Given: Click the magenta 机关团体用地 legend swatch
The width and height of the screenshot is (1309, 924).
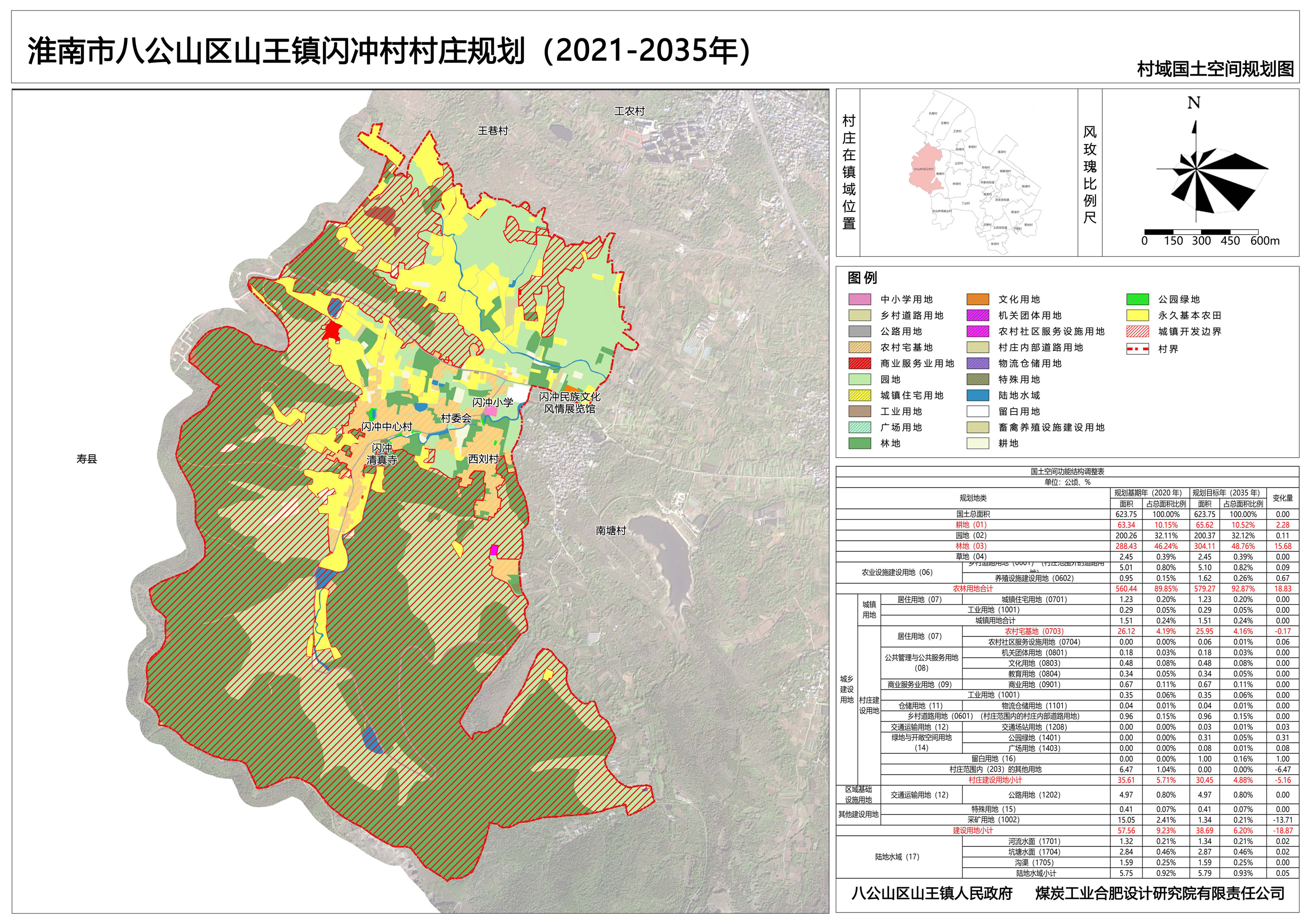Looking at the screenshot, I should tap(978, 315).
